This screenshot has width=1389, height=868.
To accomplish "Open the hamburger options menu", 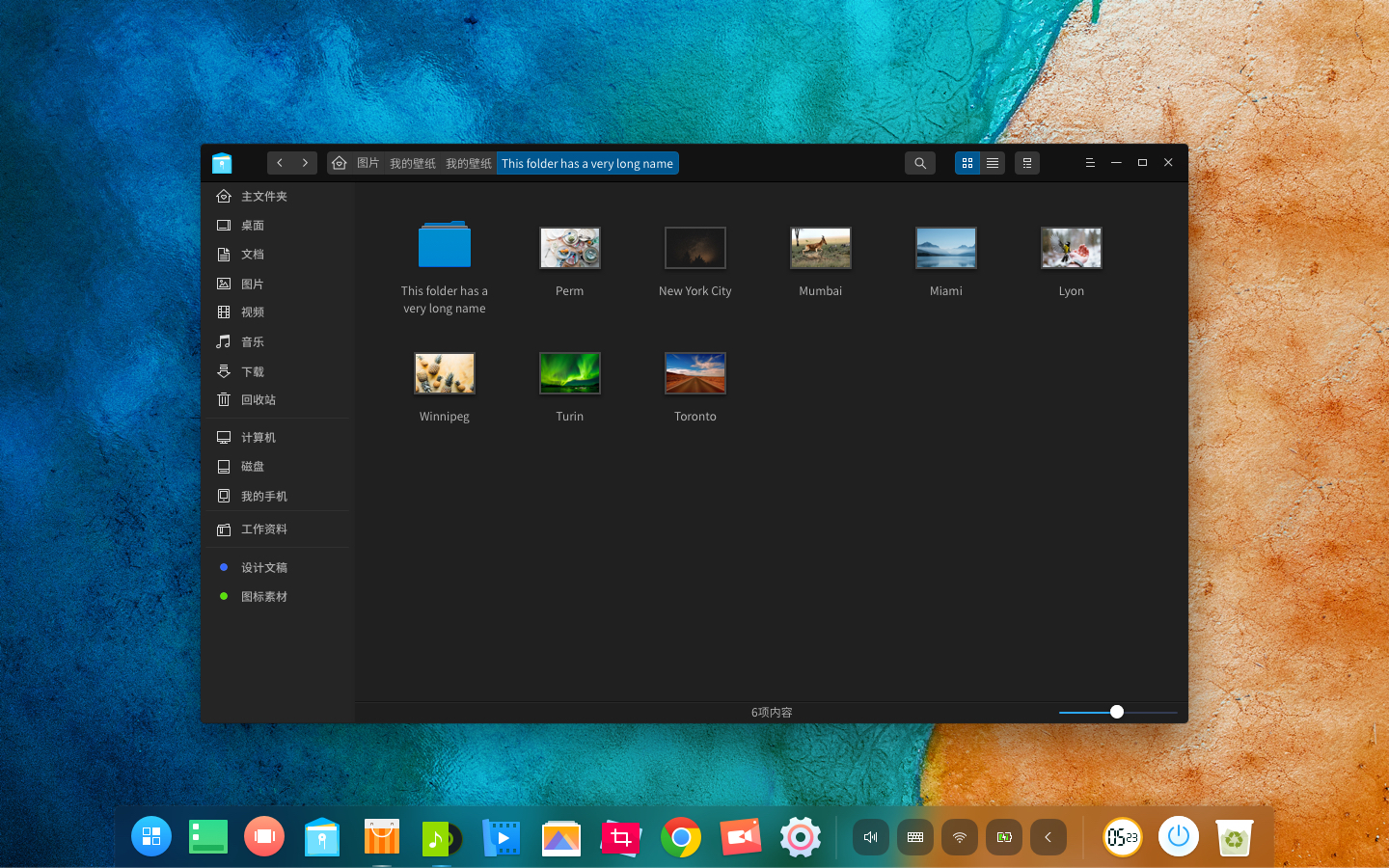I will pyautogui.click(x=1090, y=163).
